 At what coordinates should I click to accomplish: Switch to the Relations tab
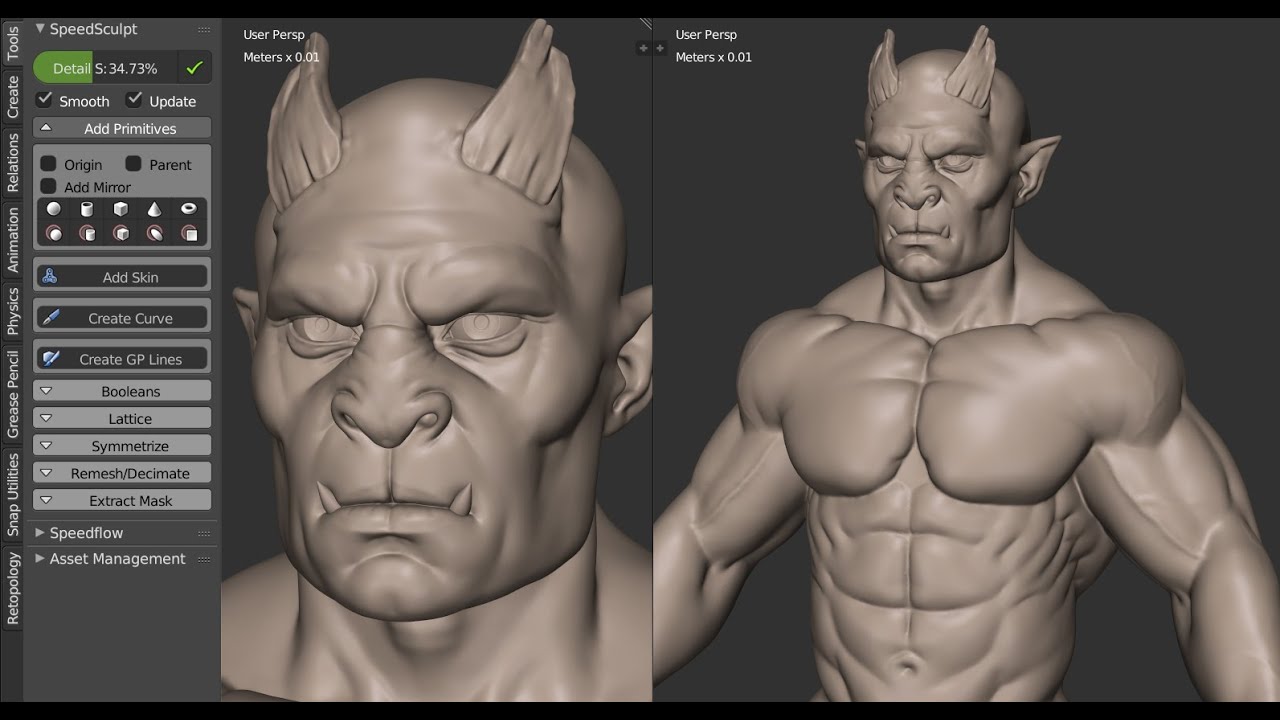(x=12, y=162)
